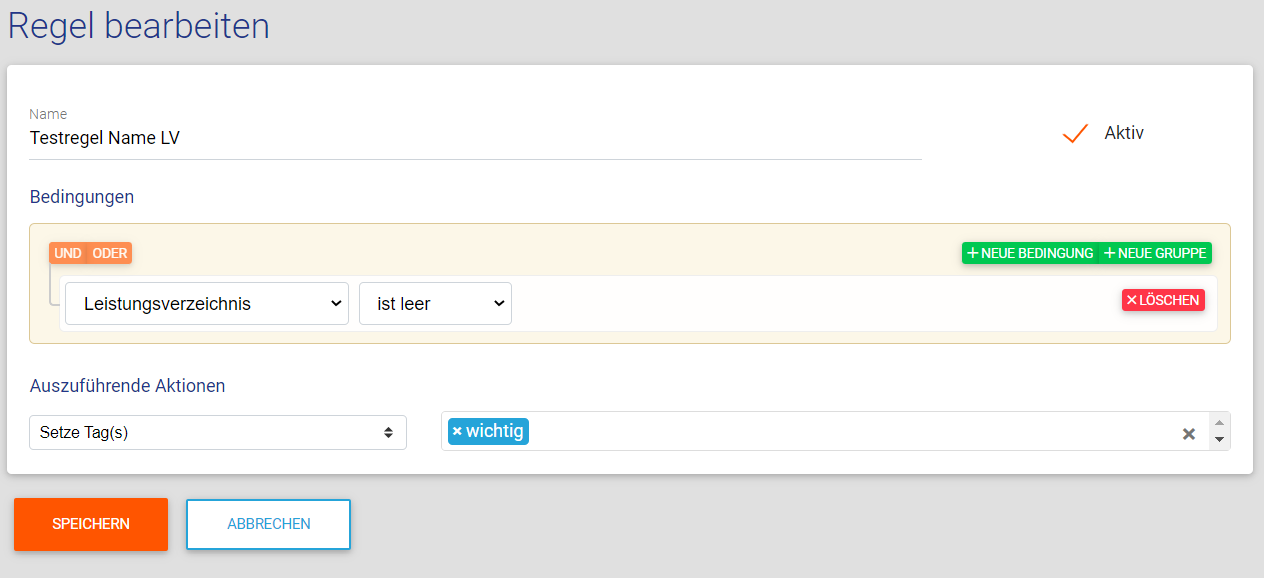This screenshot has height=578, width=1264.
Task: Click the empty area of the tags input
Action: [x=850, y=432]
